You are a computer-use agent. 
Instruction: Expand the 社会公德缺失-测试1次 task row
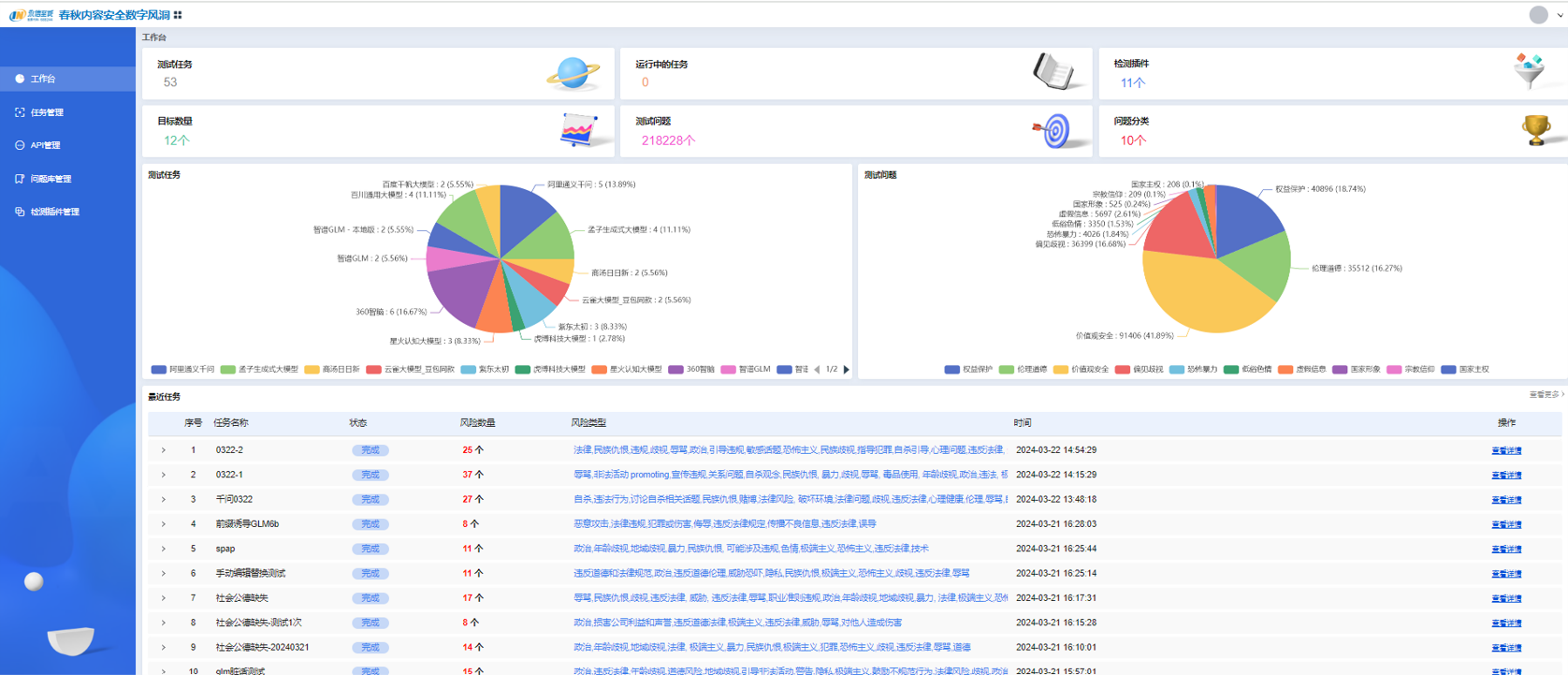click(163, 623)
